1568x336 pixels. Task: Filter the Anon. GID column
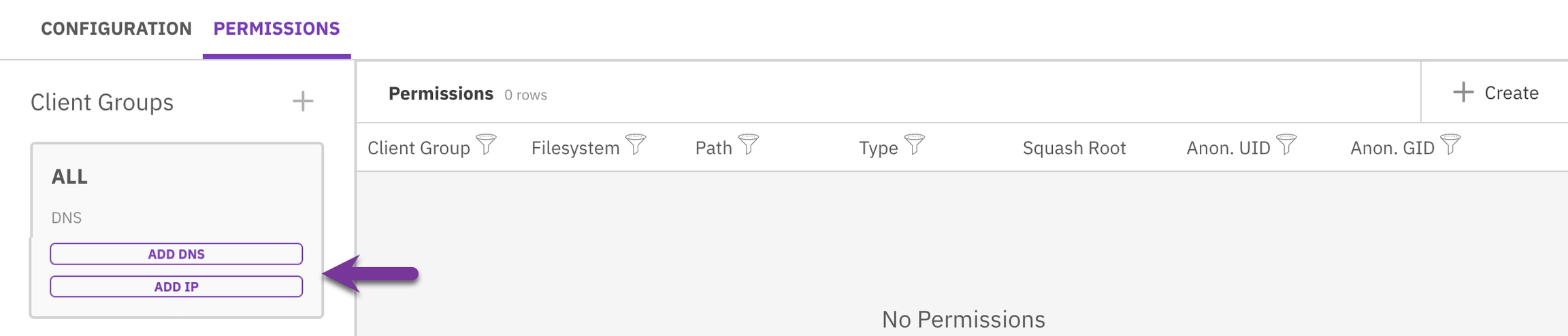coord(1450,144)
